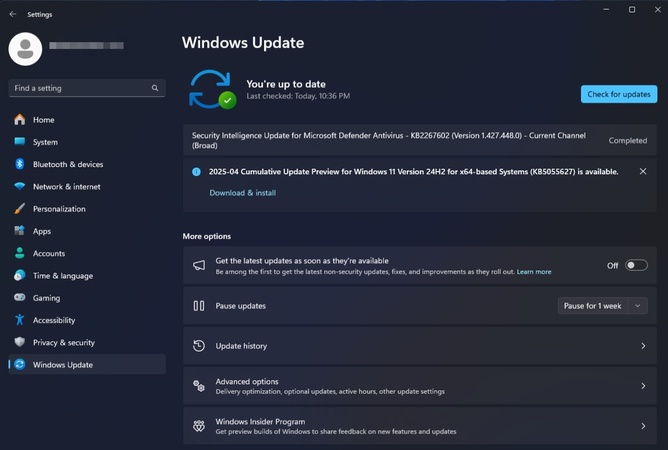668x450 pixels.
Task: Click the Check for updates button
Action: tap(619, 94)
